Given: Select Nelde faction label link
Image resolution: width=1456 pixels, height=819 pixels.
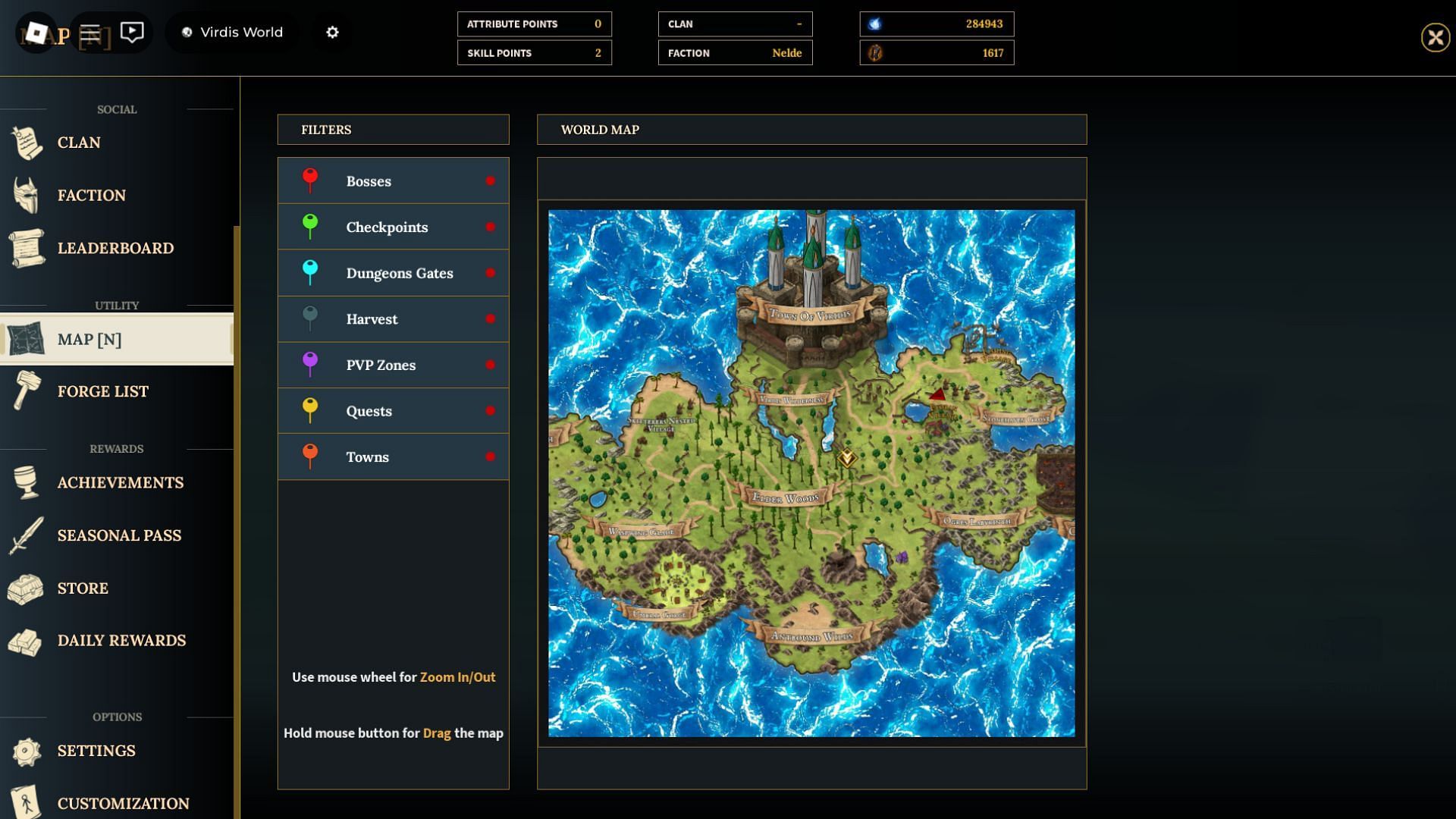Looking at the screenshot, I should [787, 52].
